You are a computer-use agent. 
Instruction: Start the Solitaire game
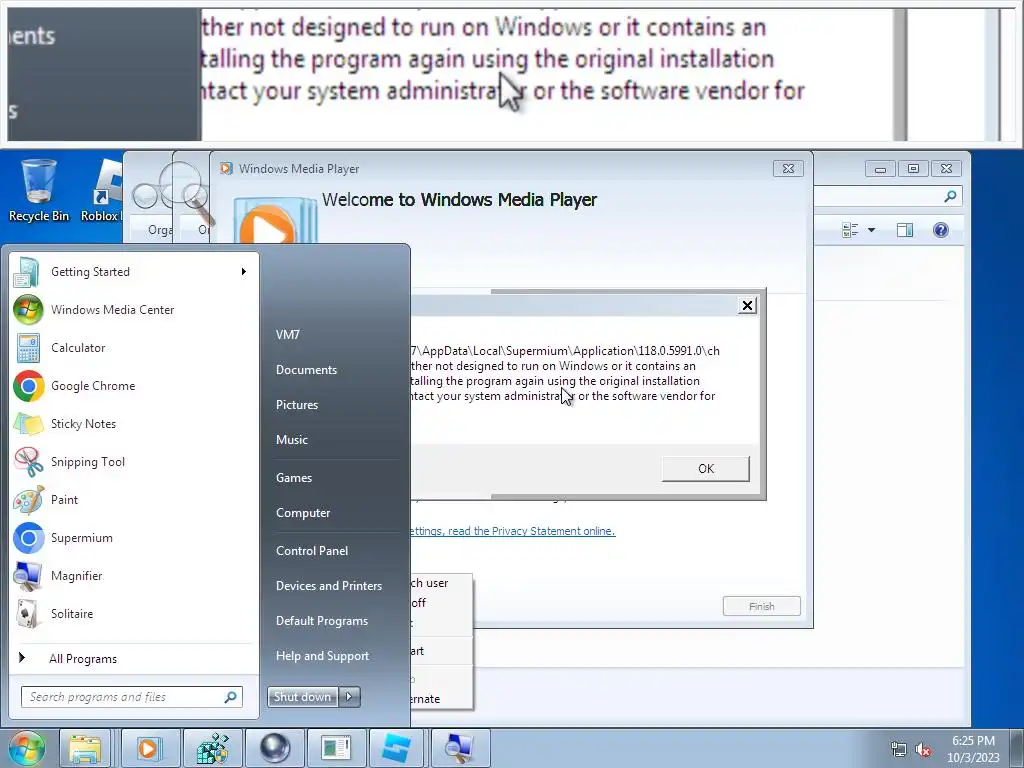pyautogui.click(x=134, y=613)
